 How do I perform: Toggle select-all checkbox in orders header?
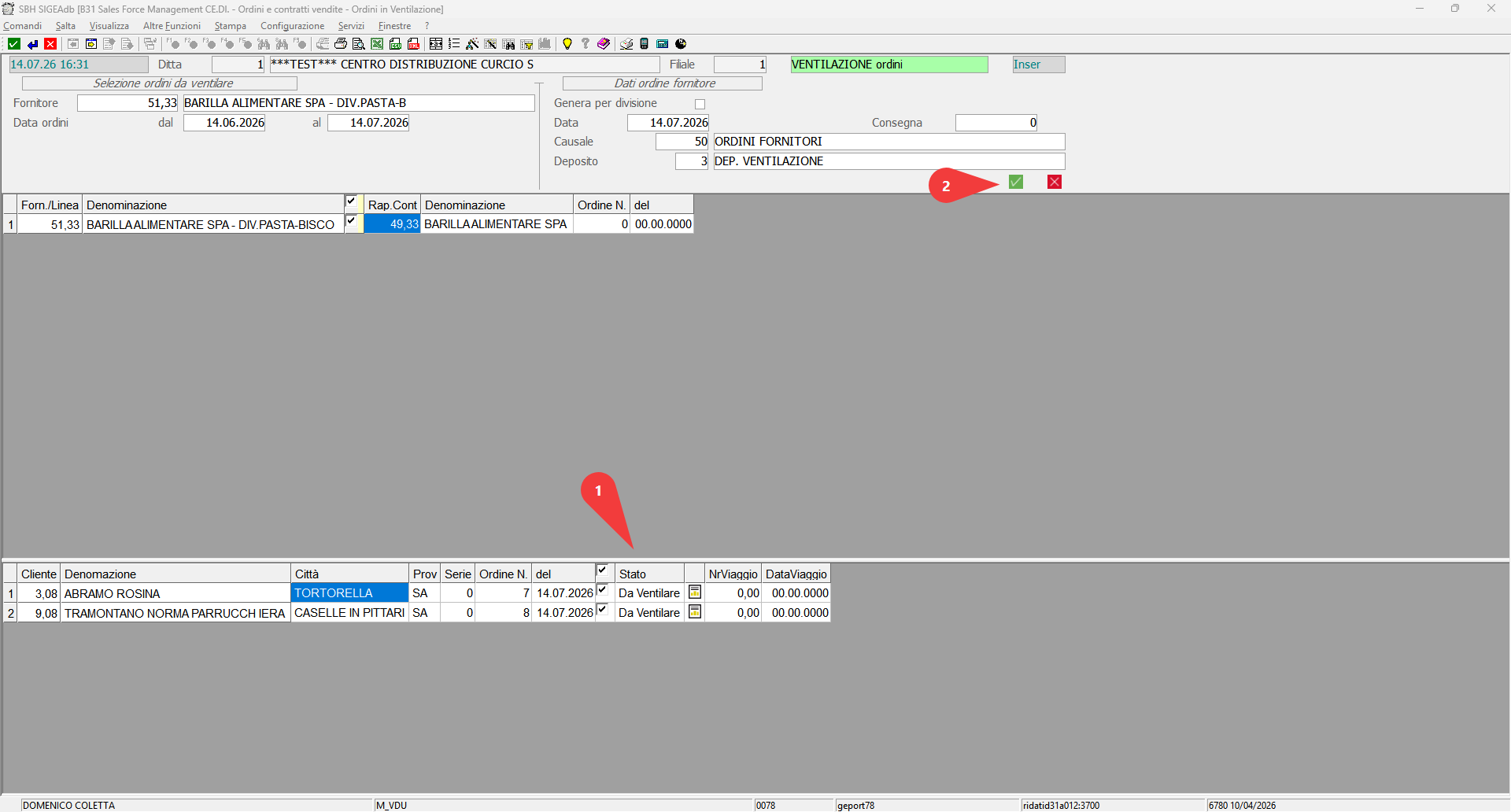[602, 570]
